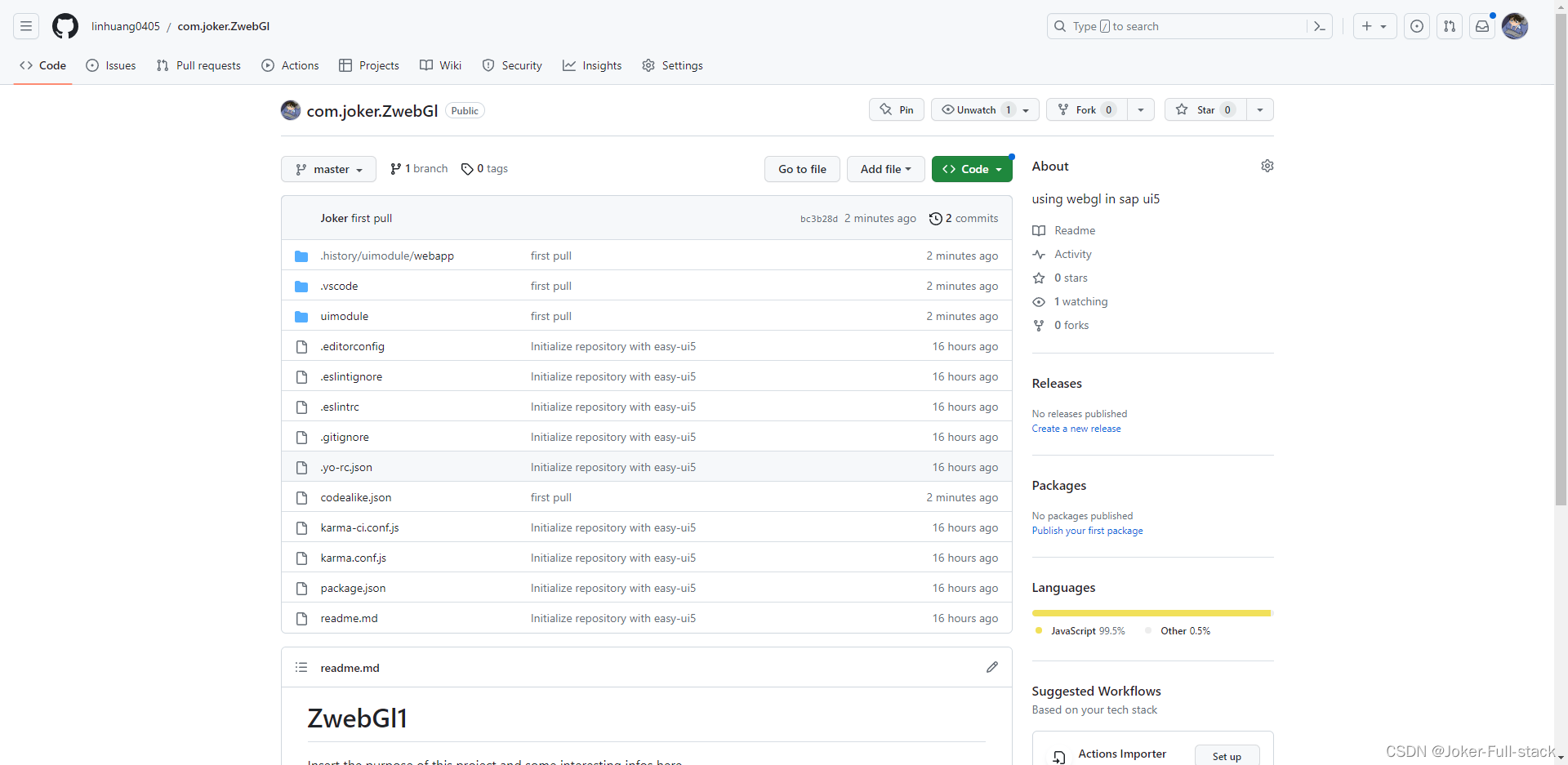1568x765 pixels.
Task: Switch to the Issues tab
Action: pos(111,65)
